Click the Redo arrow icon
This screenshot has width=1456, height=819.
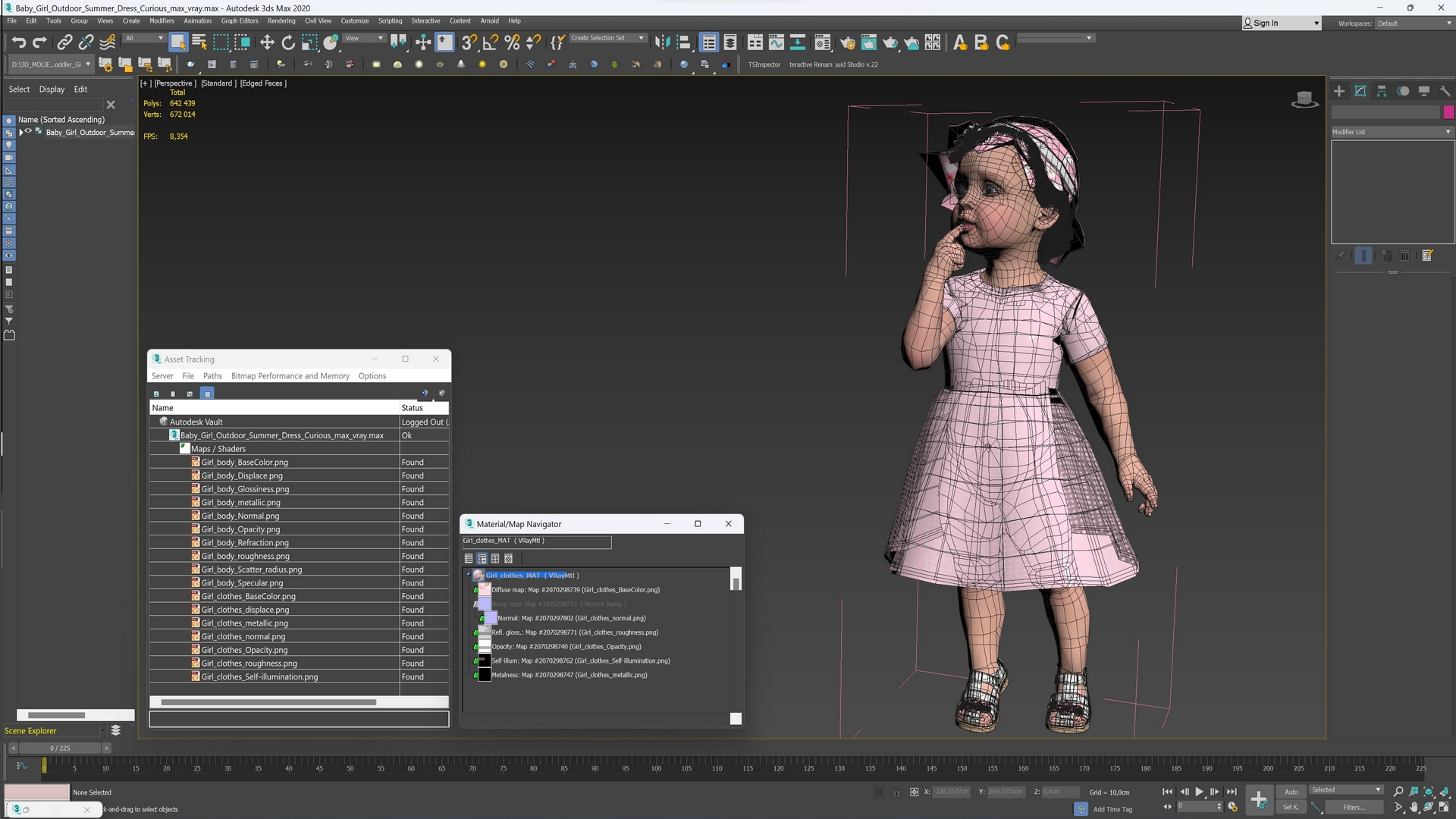[39, 42]
